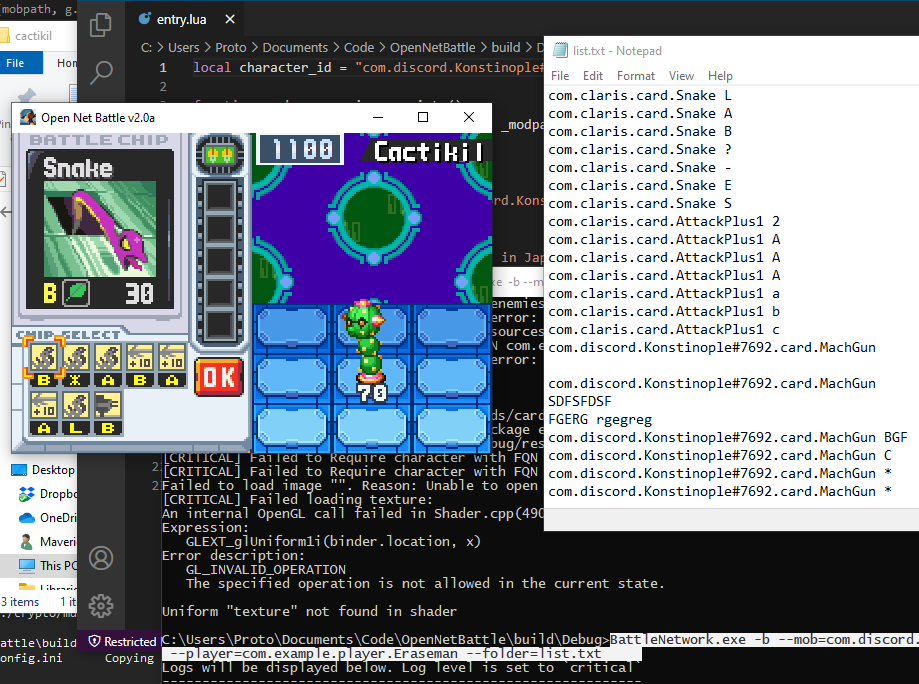Click the first empty selected-chip slot

click(x=220, y=197)
